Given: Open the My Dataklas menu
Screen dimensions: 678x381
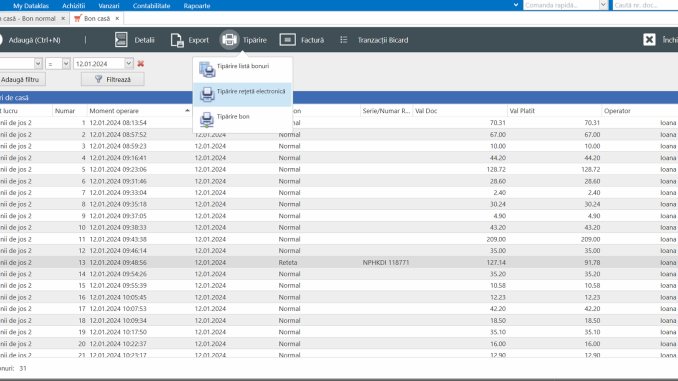Looking at the screenshot, I should (31, 6).
